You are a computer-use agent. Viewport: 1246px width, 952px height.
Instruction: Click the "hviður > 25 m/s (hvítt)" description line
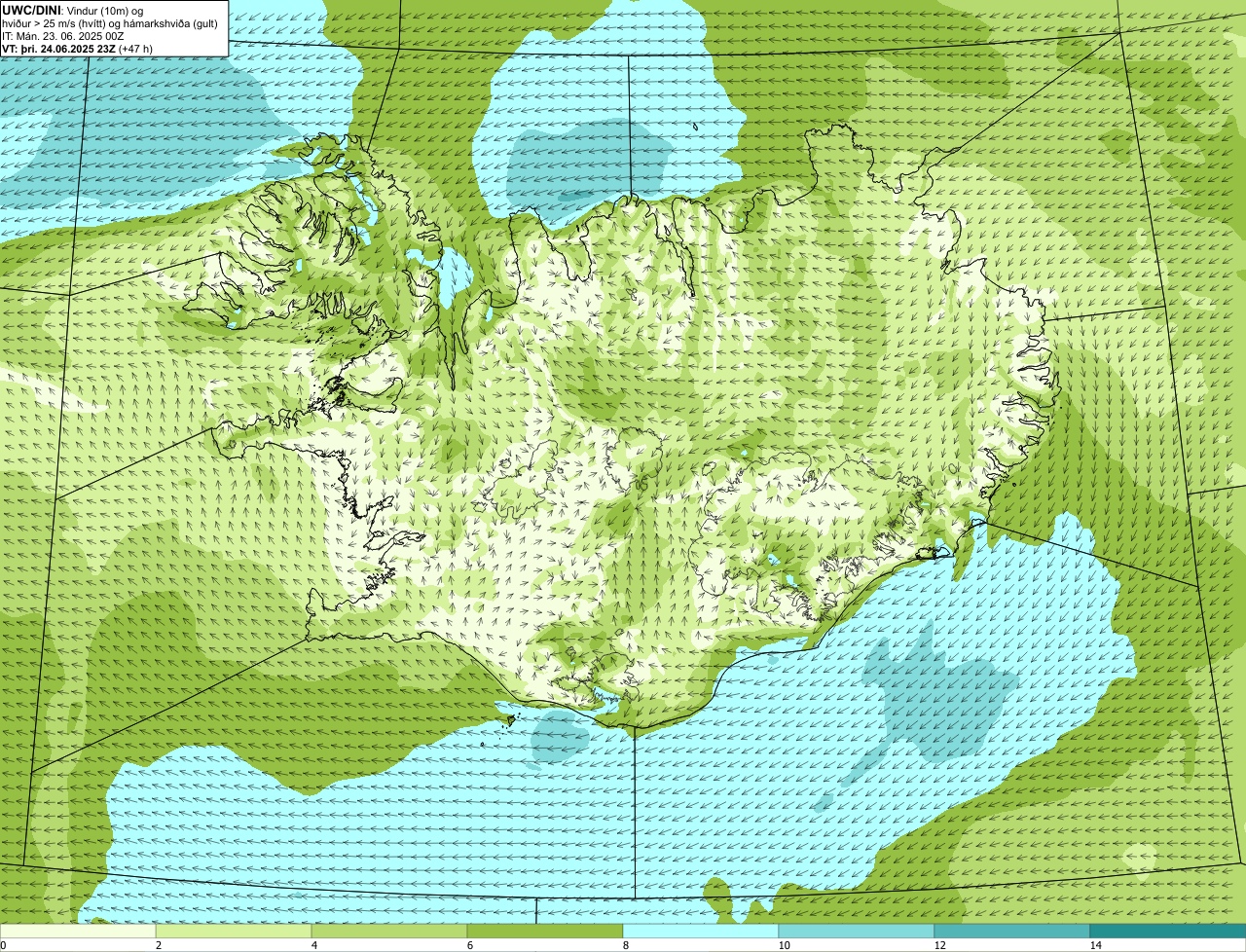110,22
